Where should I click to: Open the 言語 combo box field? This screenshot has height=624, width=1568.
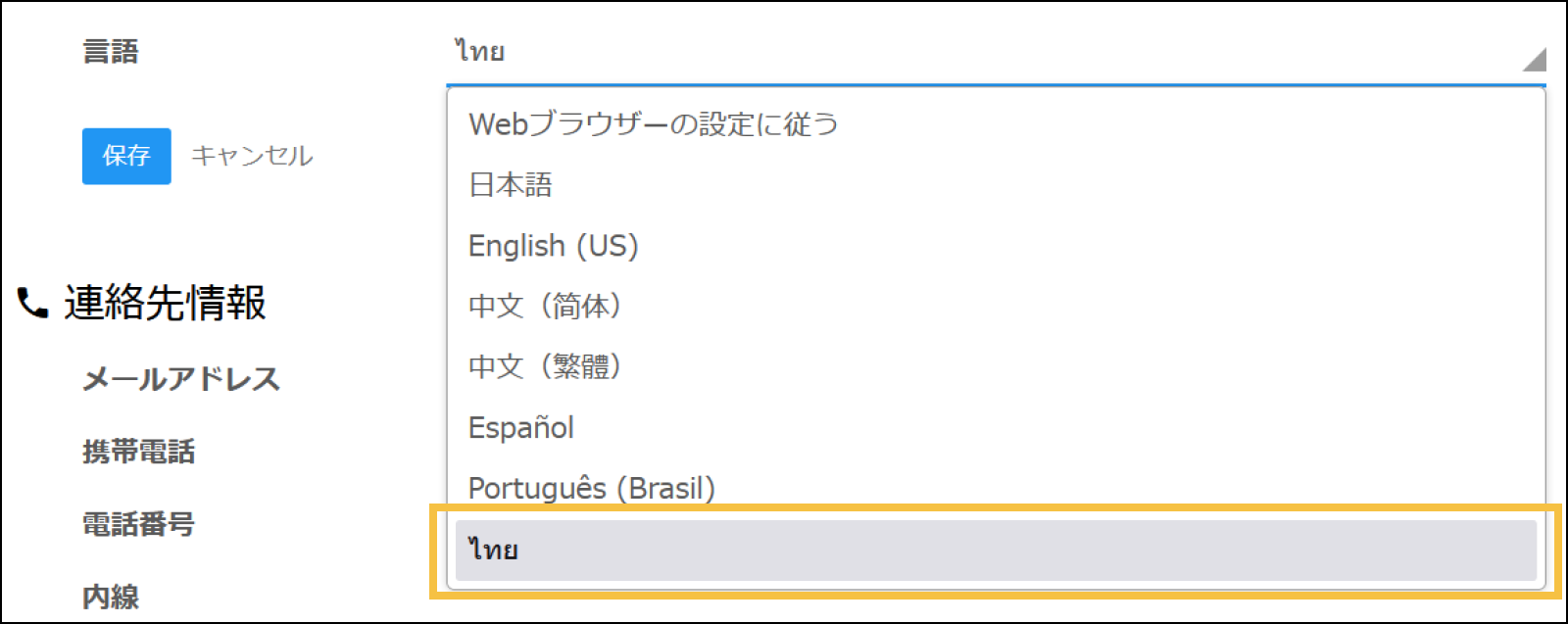click(980, 51)
